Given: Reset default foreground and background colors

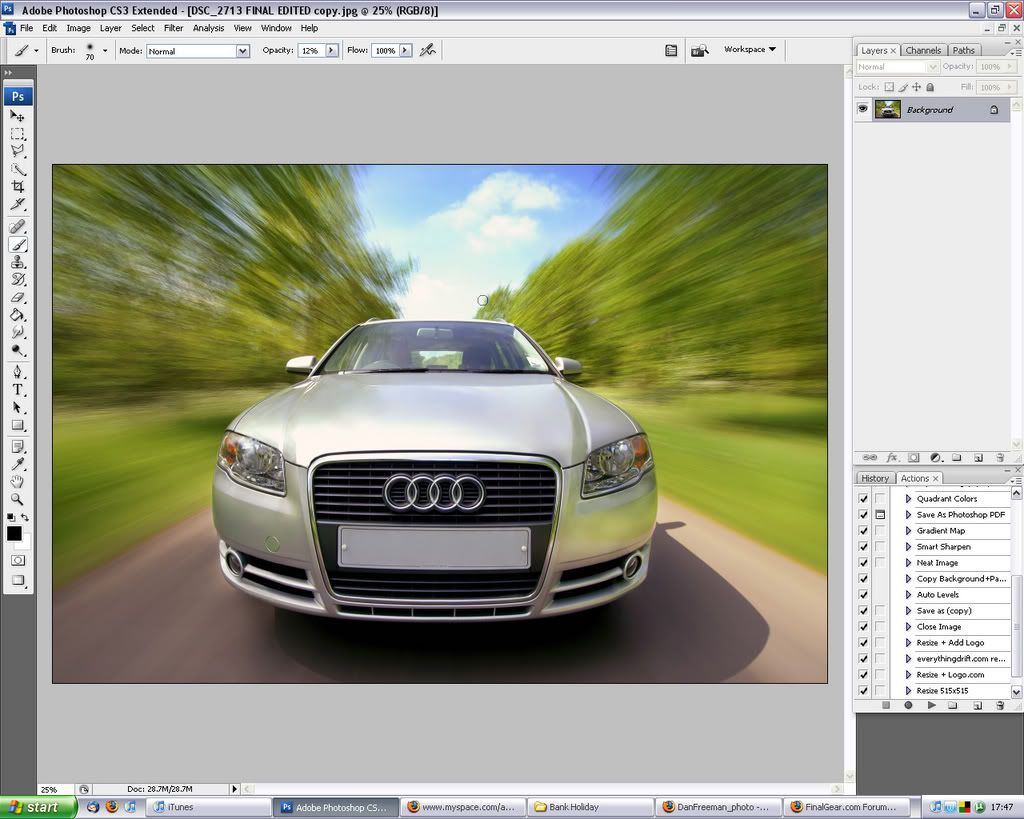Looking at the screenshot, I should coord(10,517).
